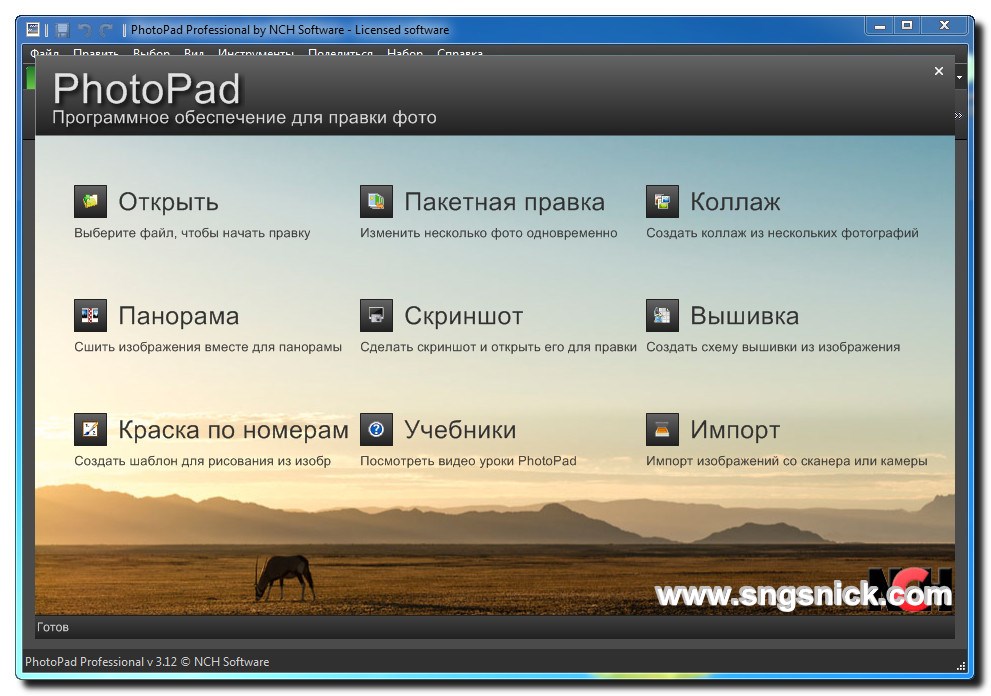Click the Redo arrow in title bar
Image resolution: width=991 pixels, height=696 pixels.
point(106,30)
